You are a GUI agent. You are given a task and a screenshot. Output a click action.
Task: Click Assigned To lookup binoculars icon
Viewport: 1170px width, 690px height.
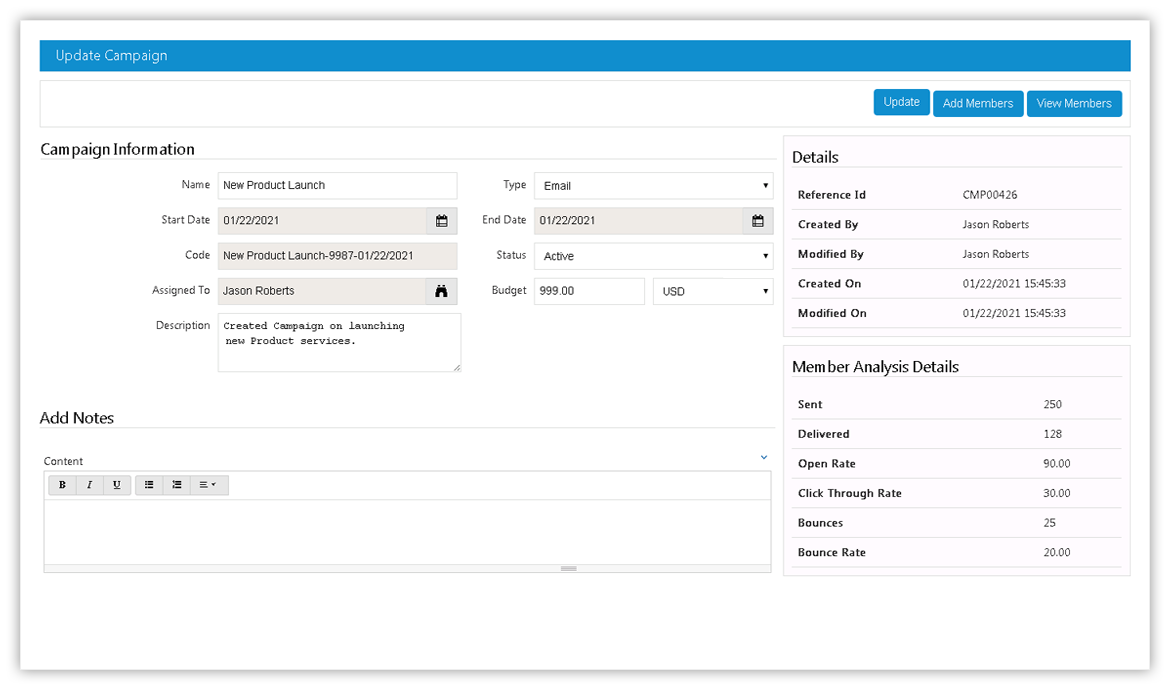pyautogui.click(x=441, y=291)
